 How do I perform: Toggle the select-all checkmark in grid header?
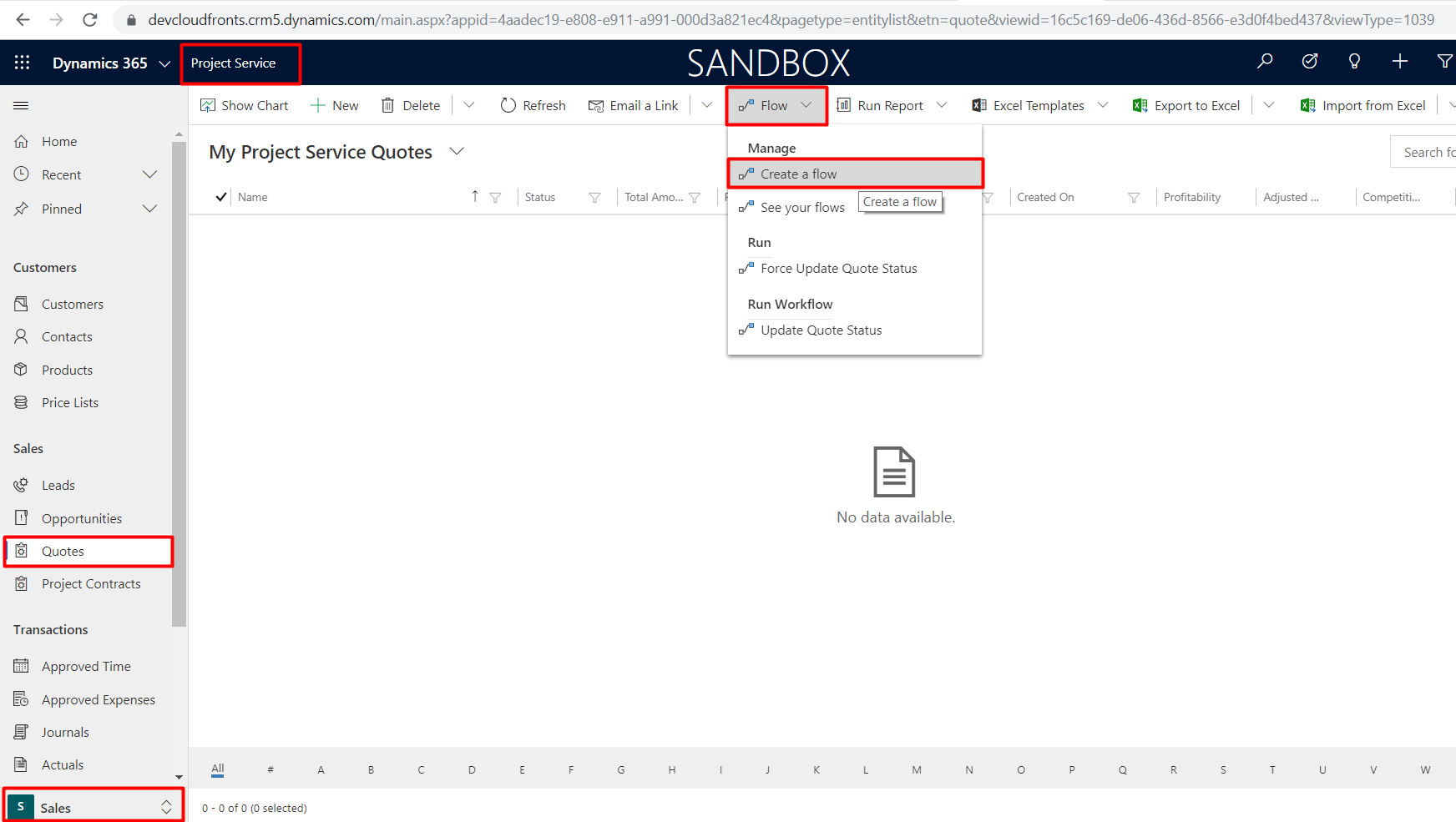coord(221,197)
